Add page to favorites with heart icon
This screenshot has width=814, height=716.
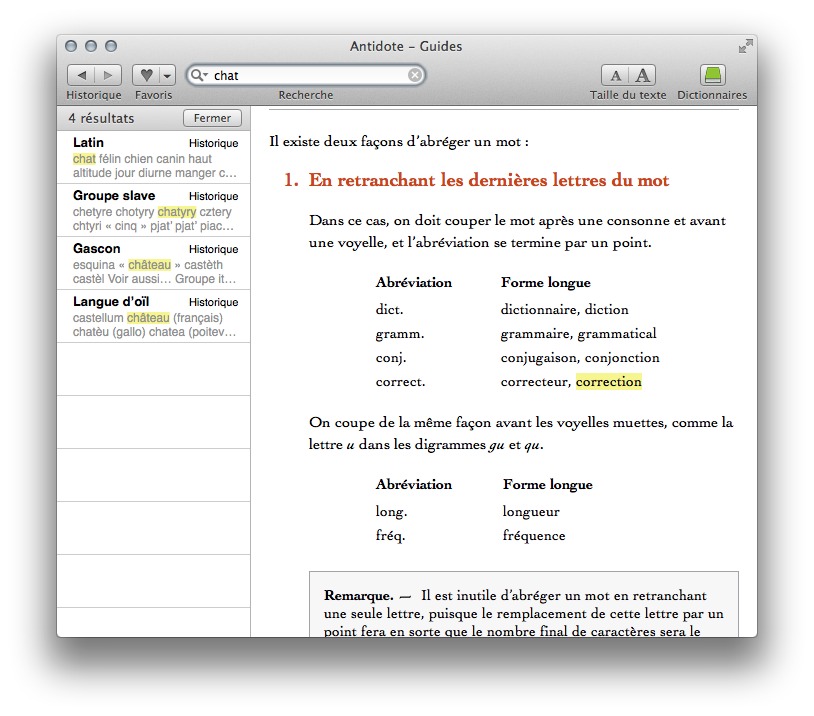[x=146, y=75]
